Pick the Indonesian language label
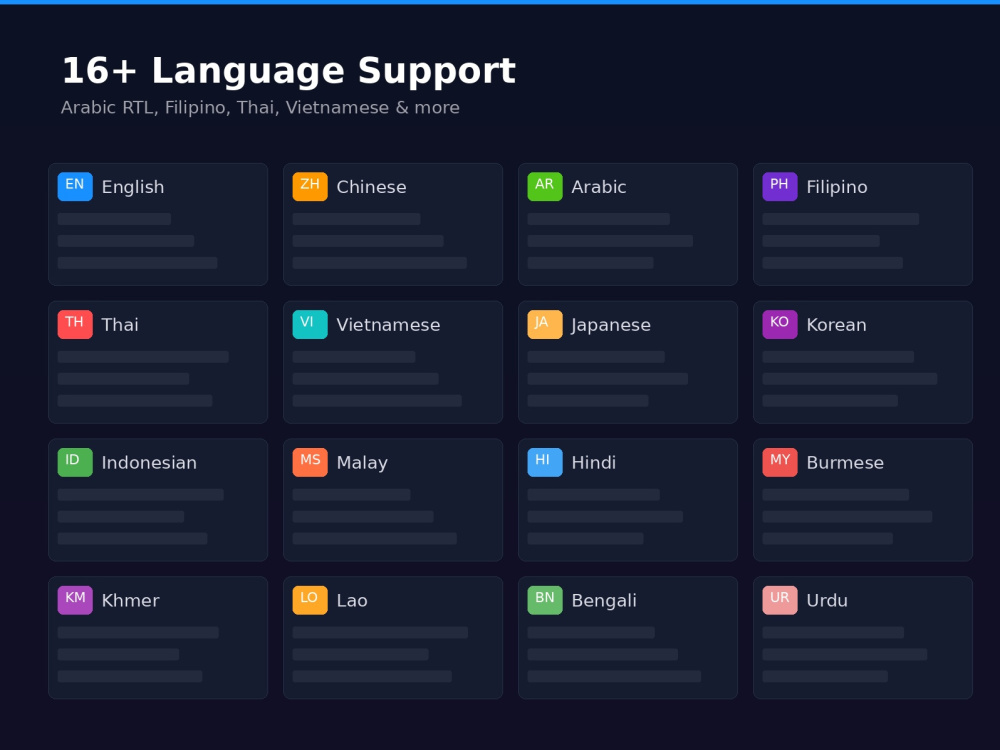Screen dimensions: 1000x750 [x=149, y=463]
